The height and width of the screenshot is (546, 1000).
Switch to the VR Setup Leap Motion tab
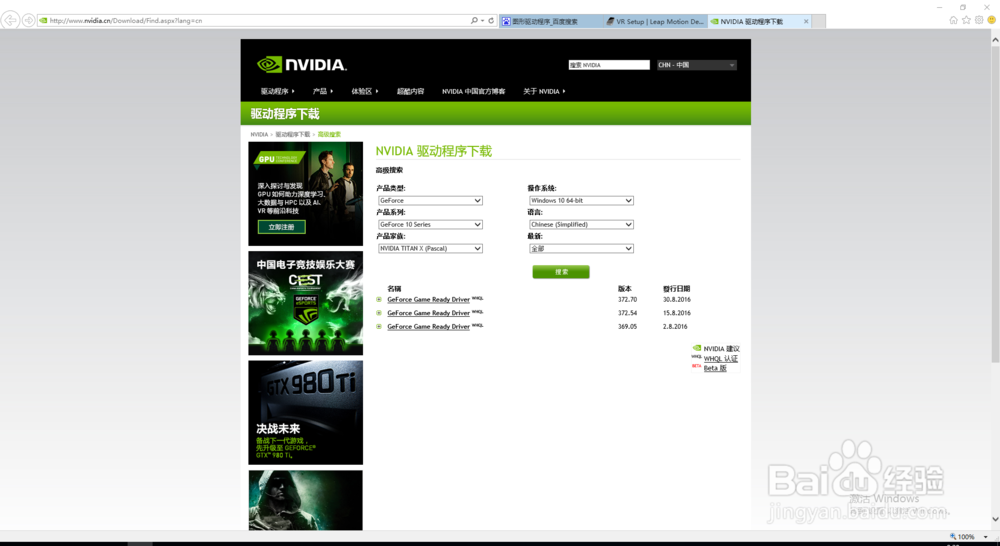tap(655, 21)
